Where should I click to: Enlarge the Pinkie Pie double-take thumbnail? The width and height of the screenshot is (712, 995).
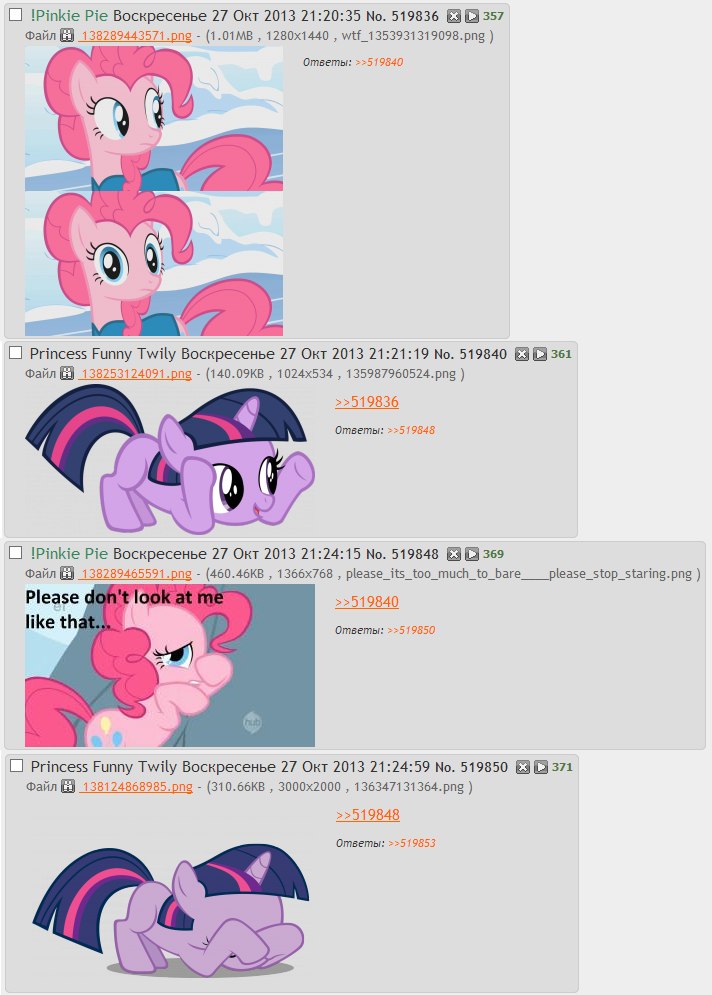click(154, 191)
